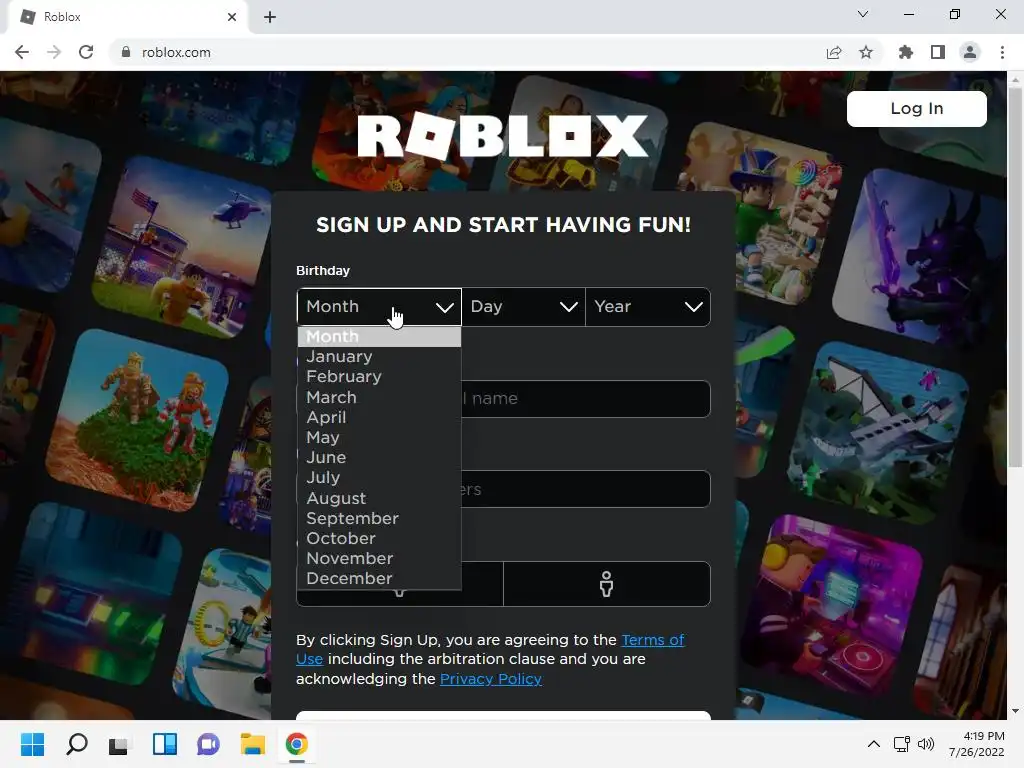Select the male gender icon

click(x=607, y=584)
